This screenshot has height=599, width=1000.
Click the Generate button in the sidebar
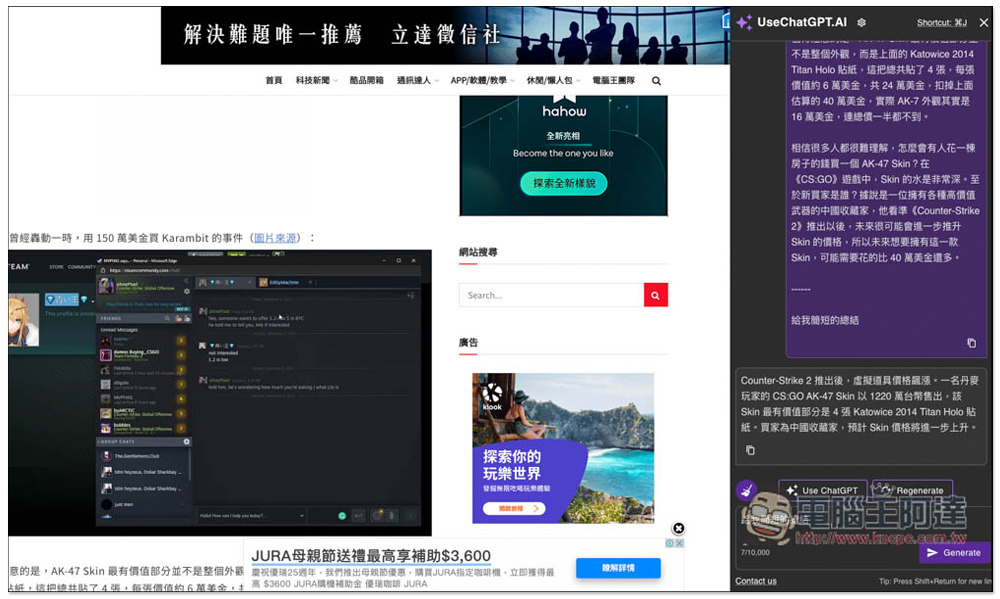click(x=955, y=552)
